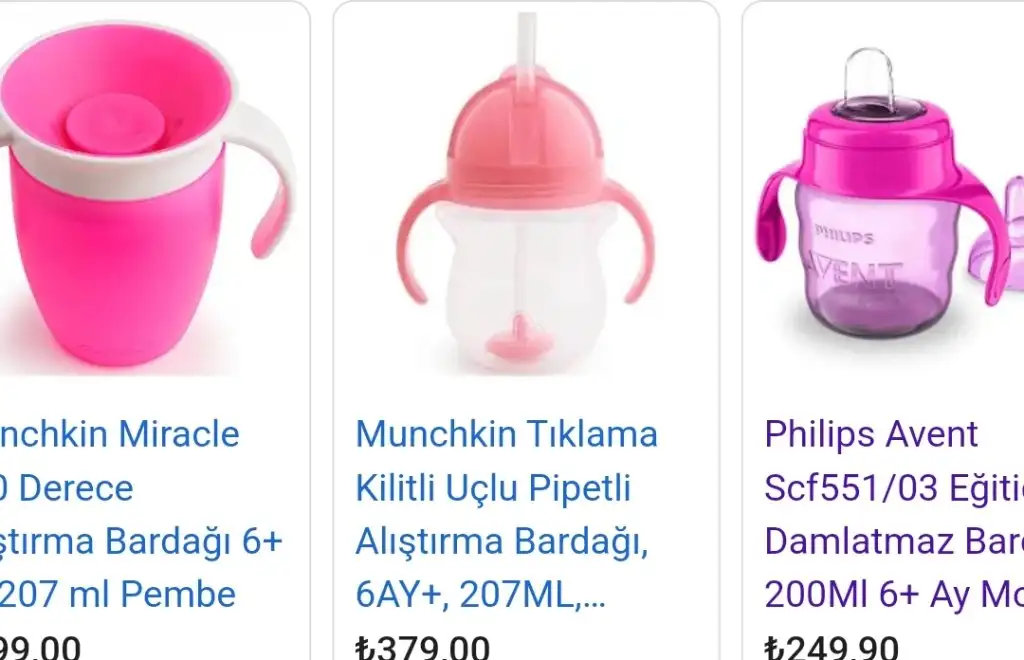Click the 'Kilitli Uçlu Pipetli' text line
Image resolution: width=1024 pixels, height=660 pixels.
493,488
